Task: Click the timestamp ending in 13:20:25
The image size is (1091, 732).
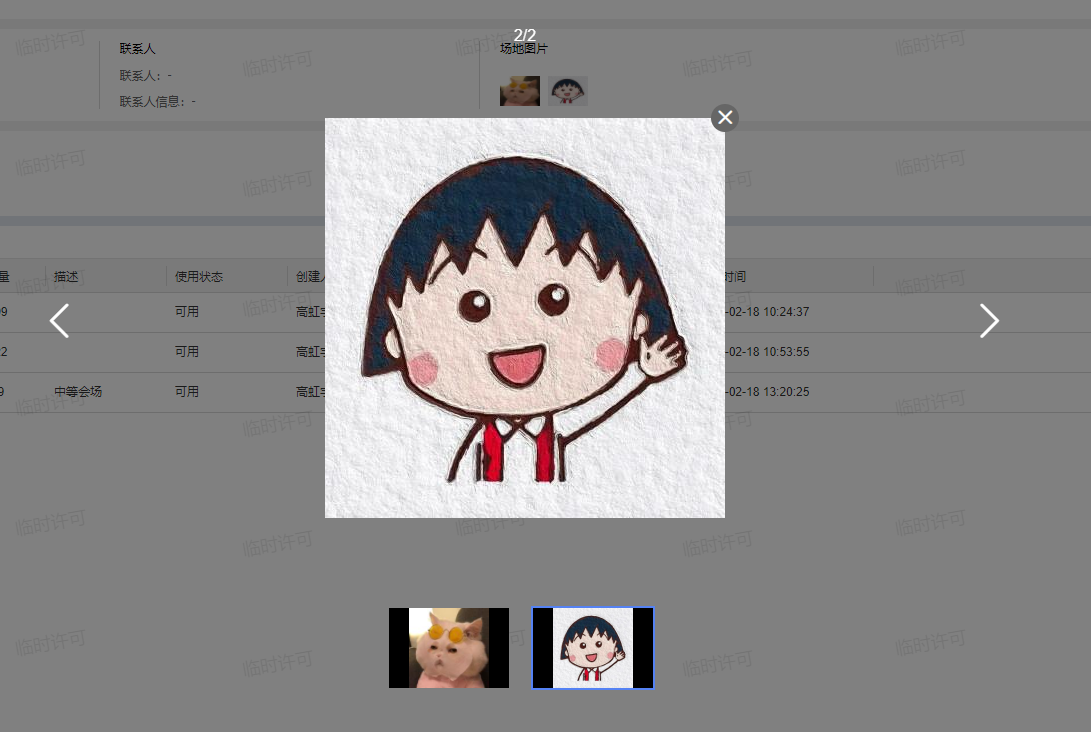Action: pos(768,392)
